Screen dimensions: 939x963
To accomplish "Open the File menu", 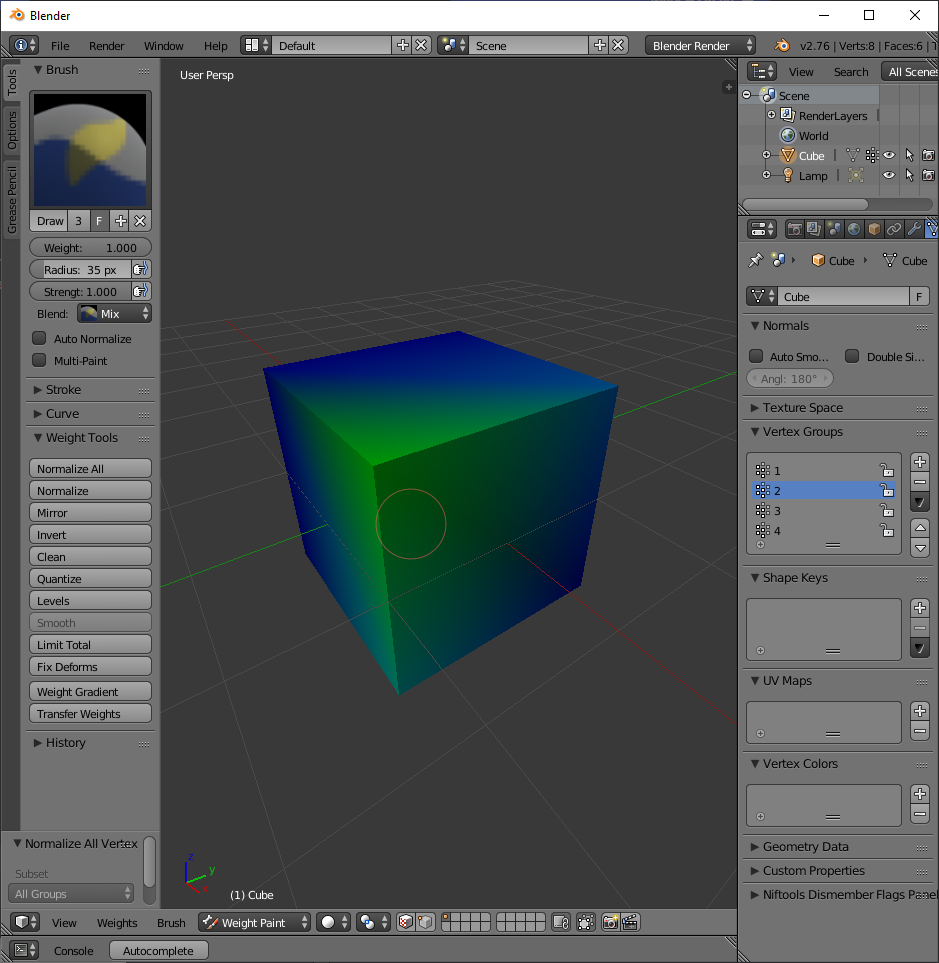I will [60, 46].
